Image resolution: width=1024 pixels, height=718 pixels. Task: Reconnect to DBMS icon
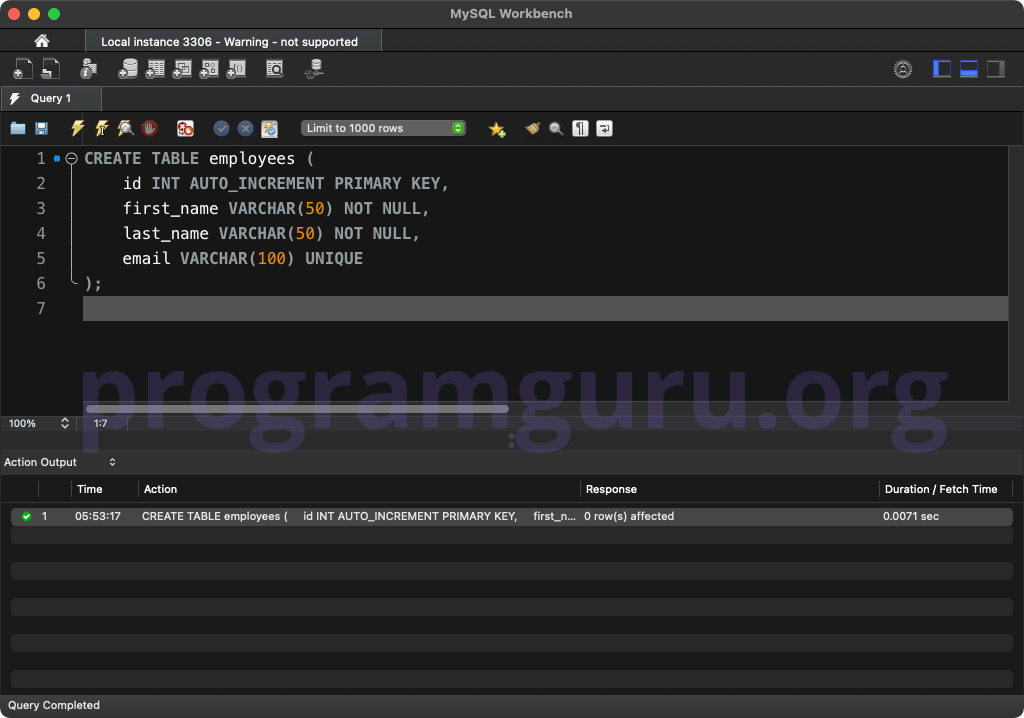tap(314, 69)
